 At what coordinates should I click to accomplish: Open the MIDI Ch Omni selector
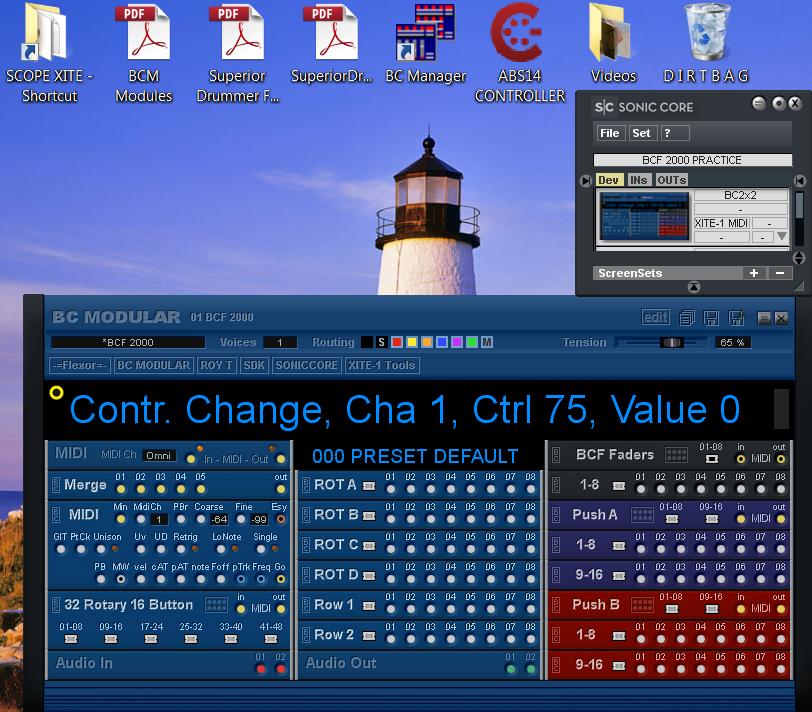pos(159,455)
